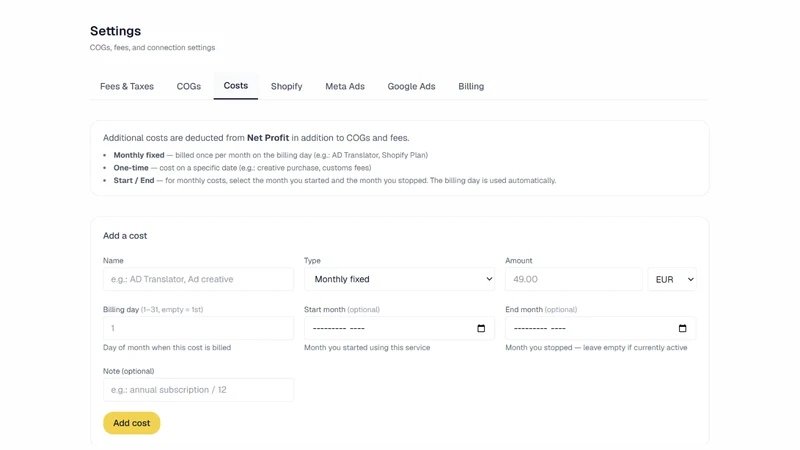
Task: Focus the Start month date field
Action: tap(399, 328)
